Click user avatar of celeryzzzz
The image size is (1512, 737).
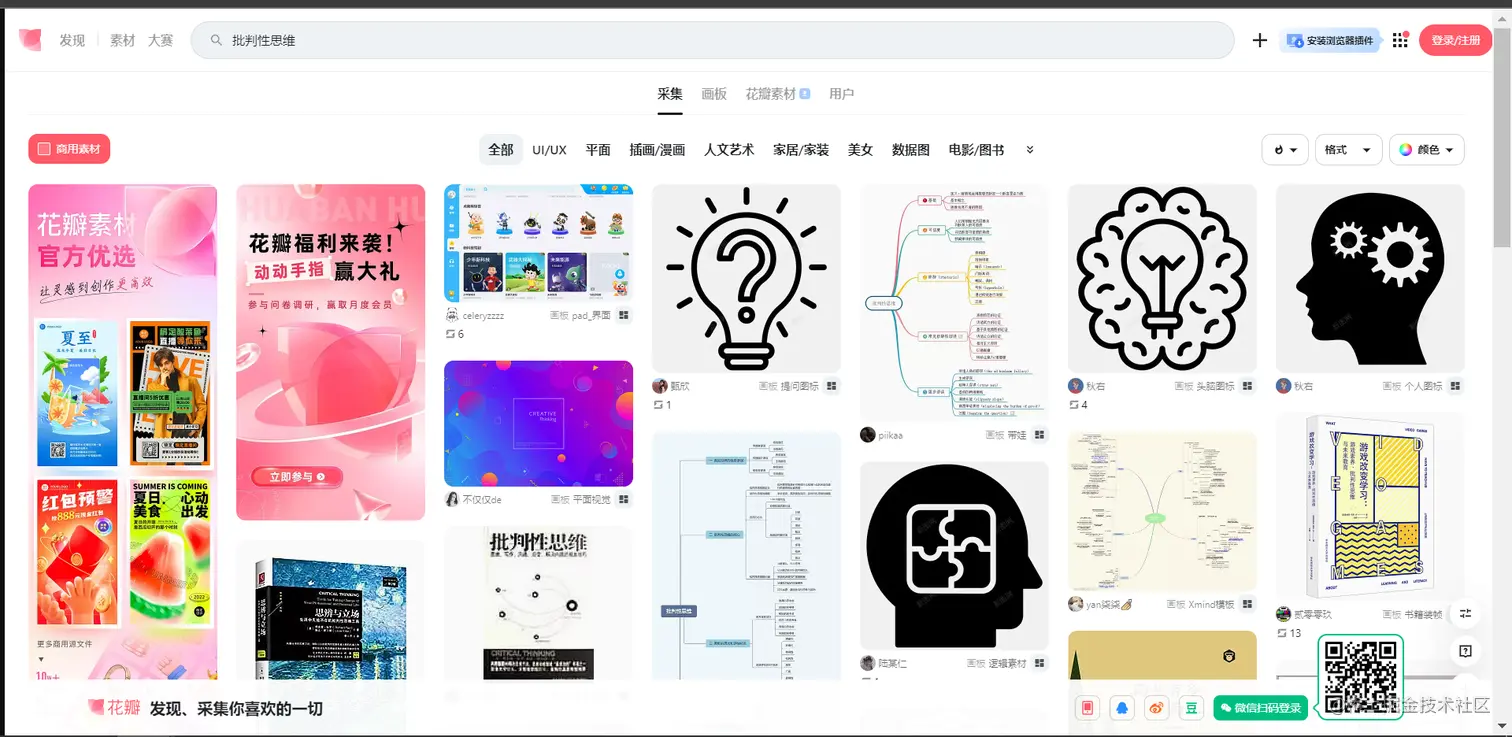point(452,314)
